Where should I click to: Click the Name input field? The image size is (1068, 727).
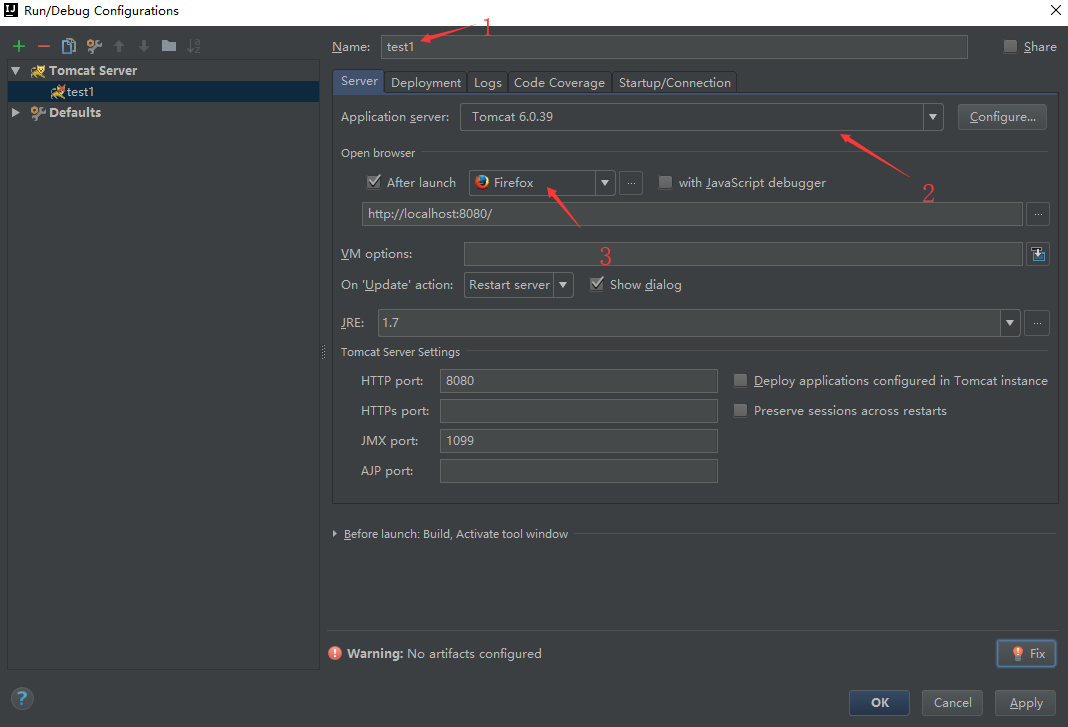point(674,47)
